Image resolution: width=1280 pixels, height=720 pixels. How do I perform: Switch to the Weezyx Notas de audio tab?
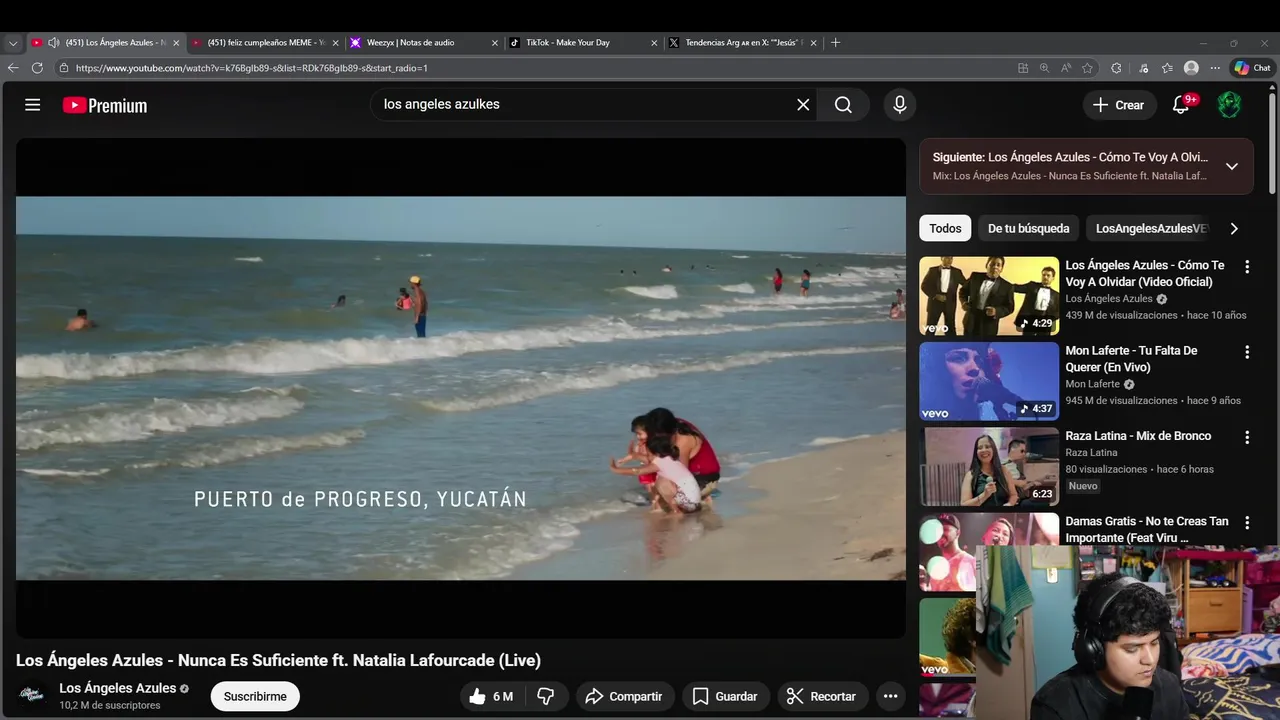pos(422,43)
